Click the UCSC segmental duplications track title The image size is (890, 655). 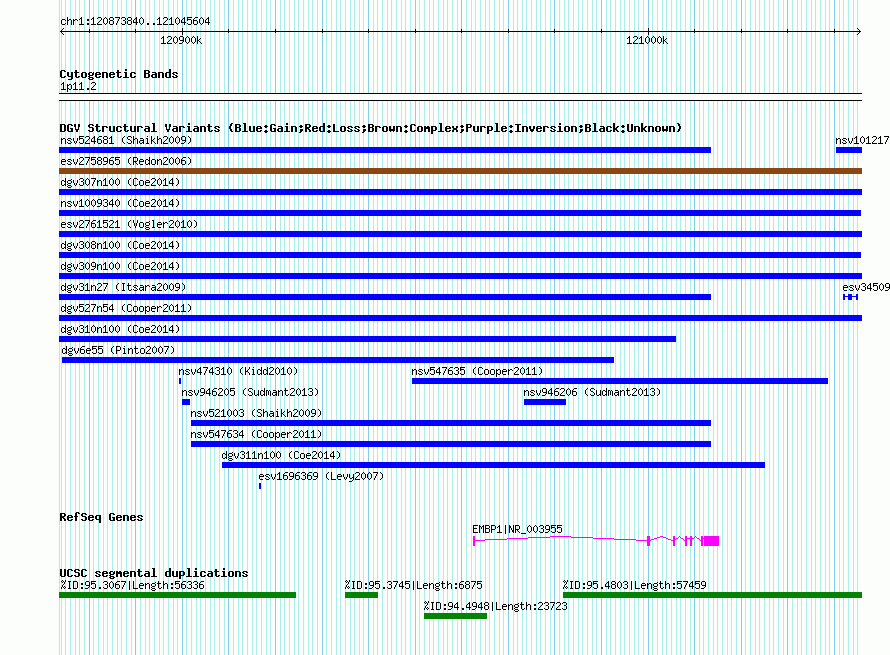click(x=154, y=573)
